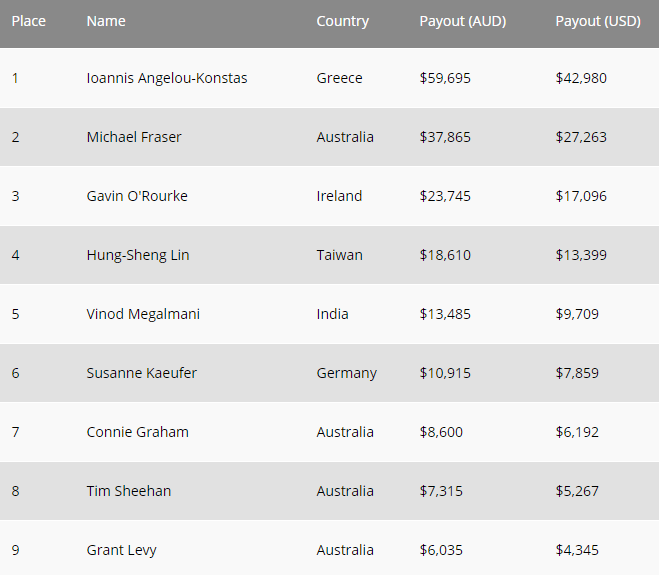Click the Tim Sheehan name cell
This screenshot has width=659, height=575.
coord(129,491)
